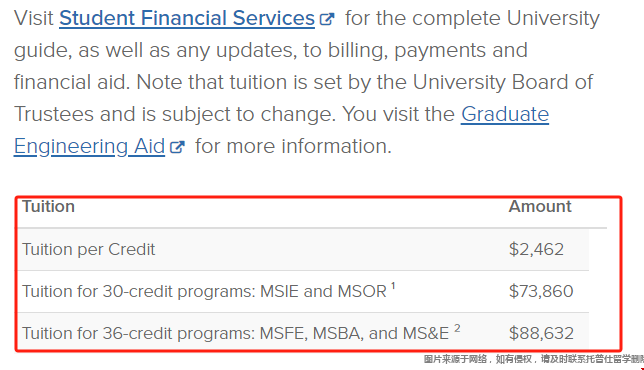Click the $73,860 amount cell
This screenshot has height=370, width=644.
pyautogui.click(x=541, y=291)
